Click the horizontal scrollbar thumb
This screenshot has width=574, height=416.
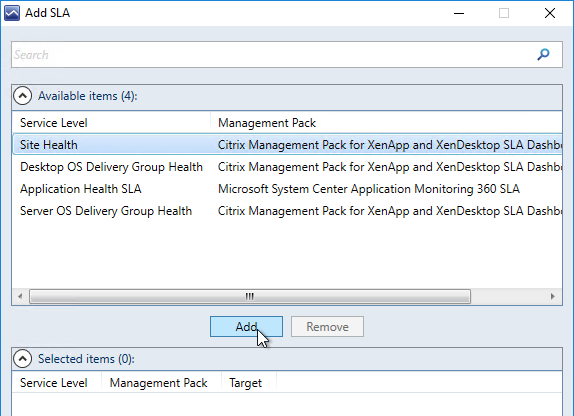coord(250,296)
